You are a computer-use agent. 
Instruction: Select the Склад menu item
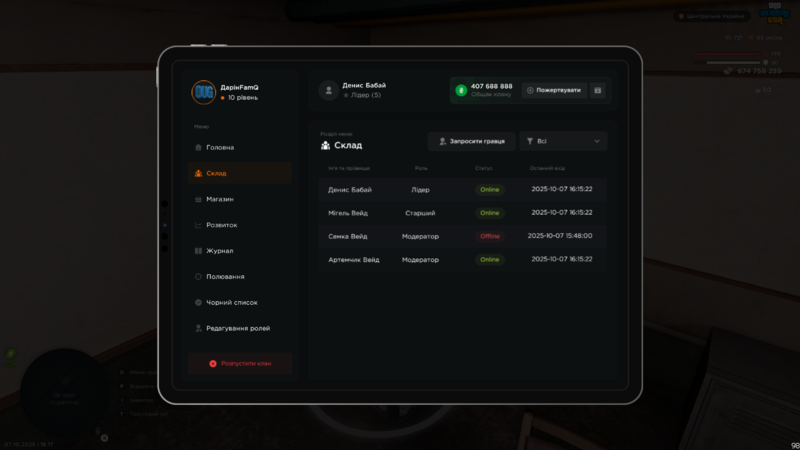pyautogui.click(x=239, y=173)
